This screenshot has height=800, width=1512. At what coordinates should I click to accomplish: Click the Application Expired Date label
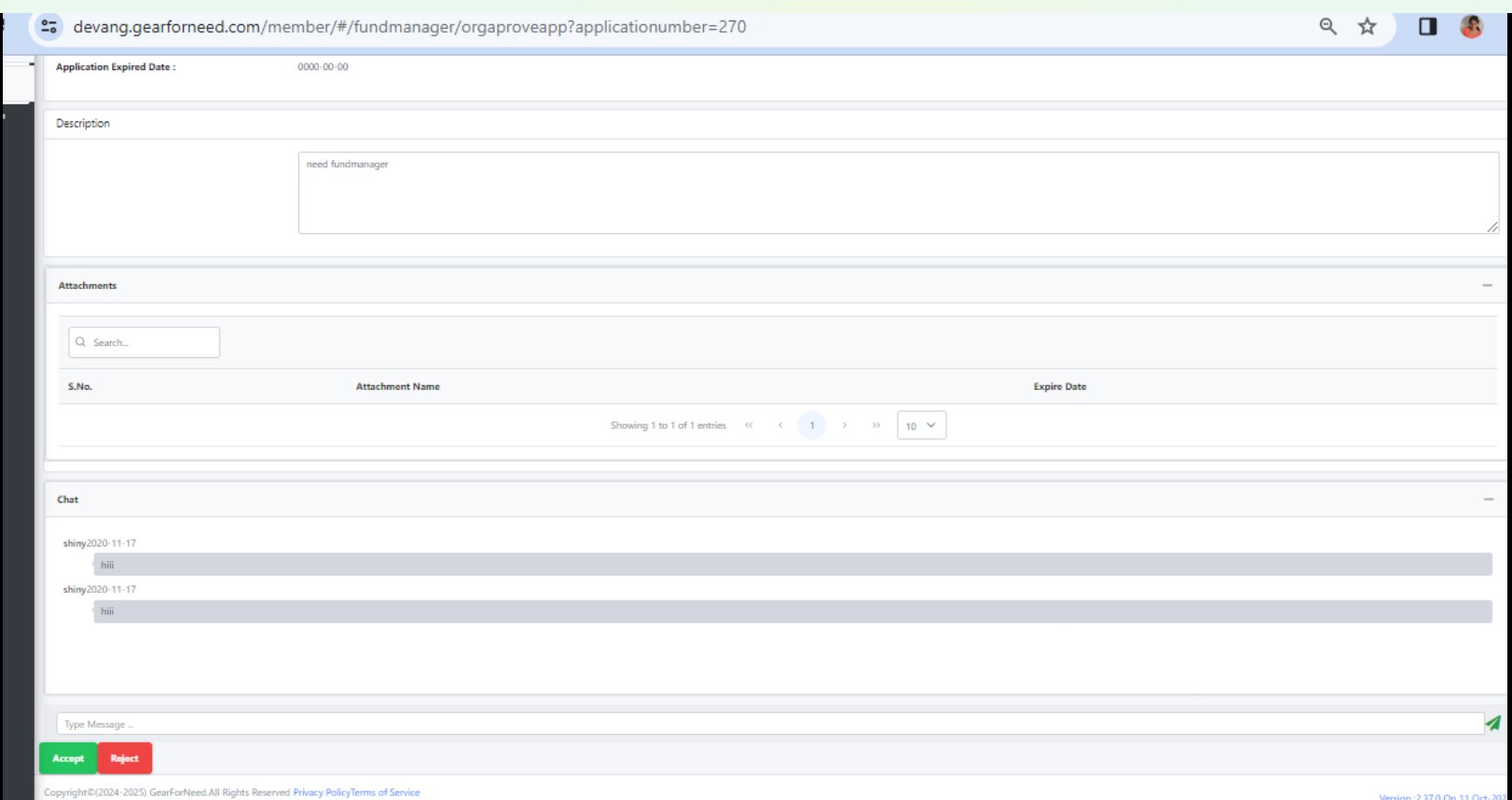(x=116, y=67)
